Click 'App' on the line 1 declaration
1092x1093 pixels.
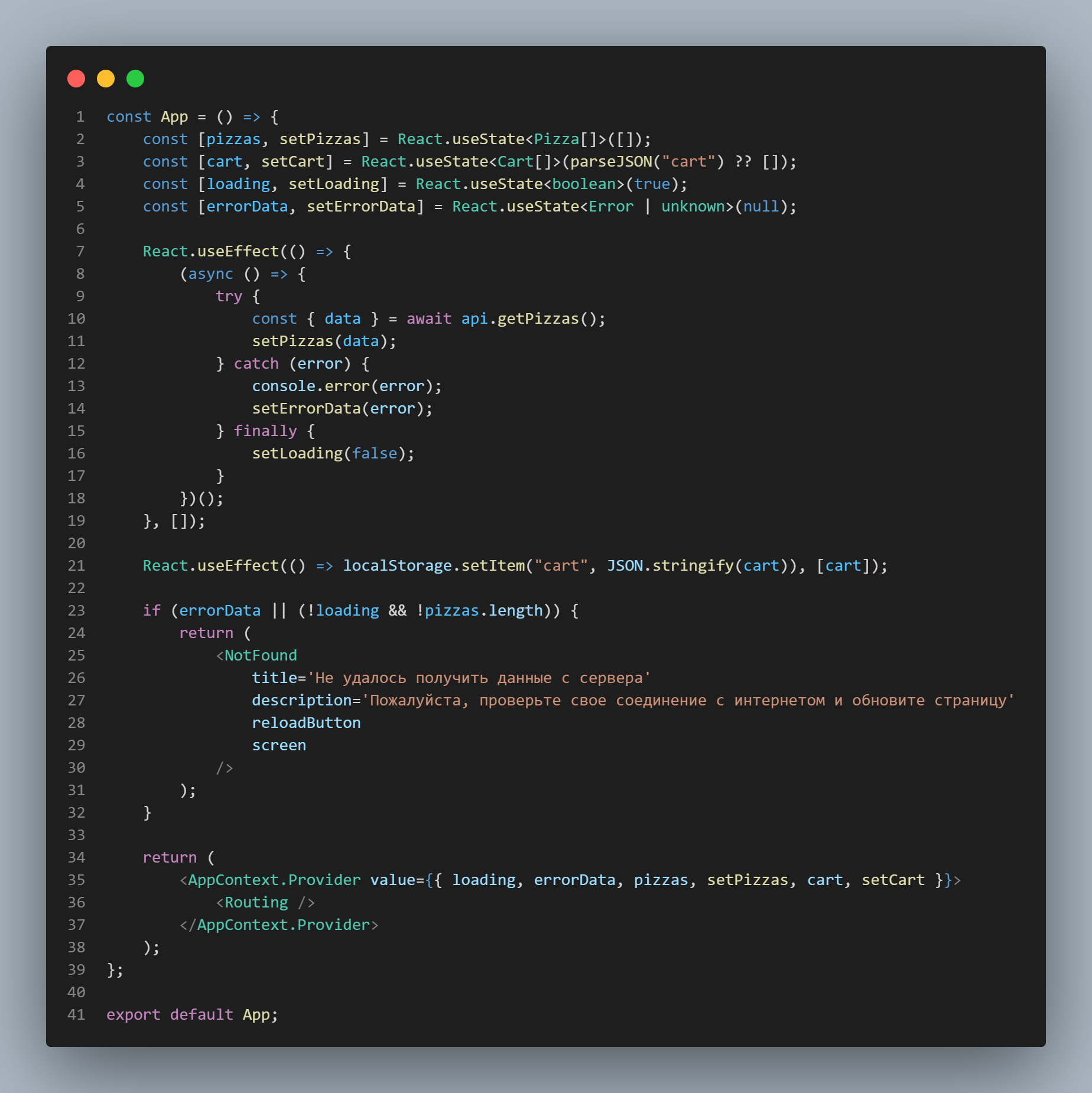click(174, 117)
